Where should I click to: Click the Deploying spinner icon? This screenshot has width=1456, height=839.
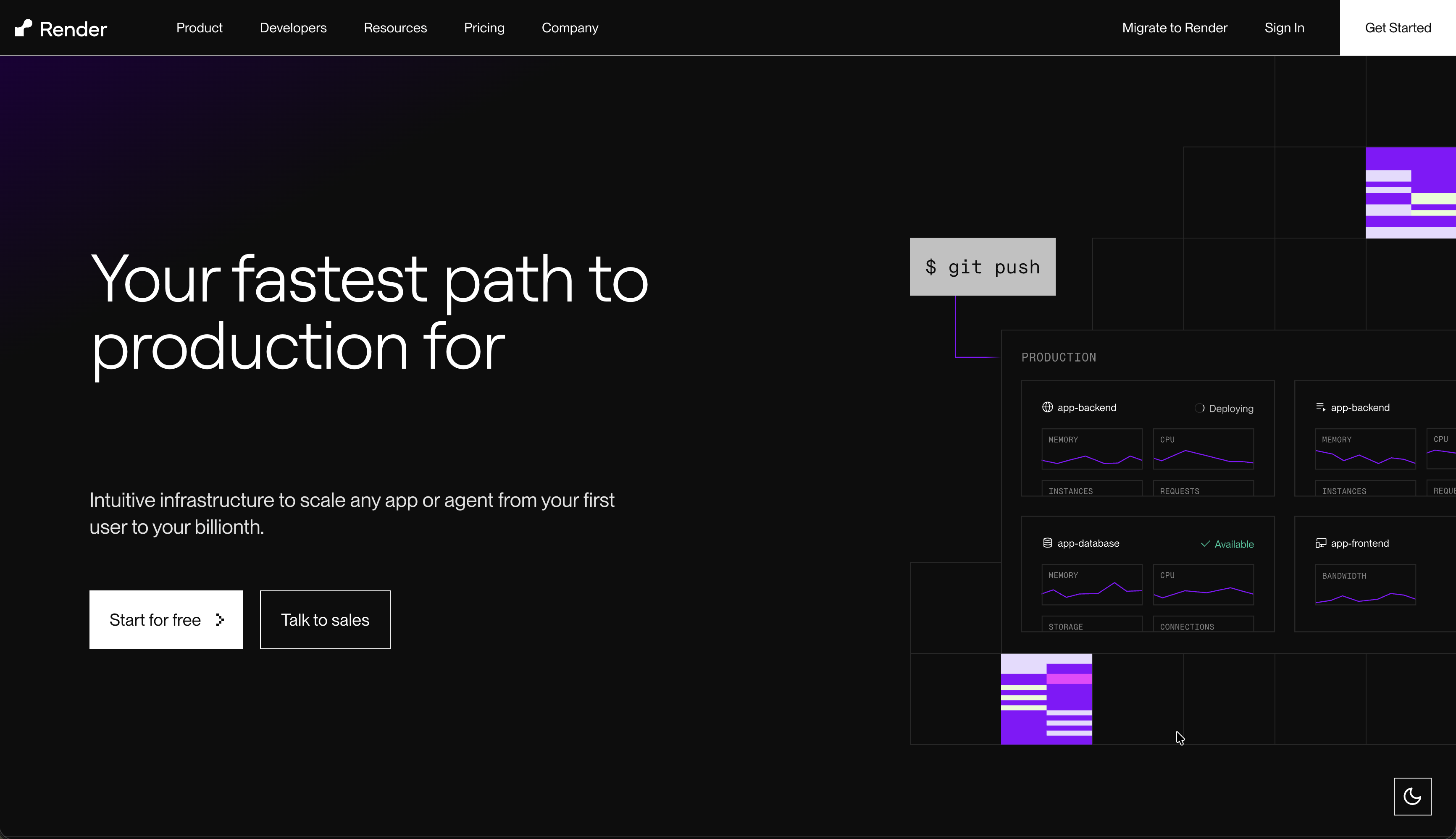pos(1199,408)
